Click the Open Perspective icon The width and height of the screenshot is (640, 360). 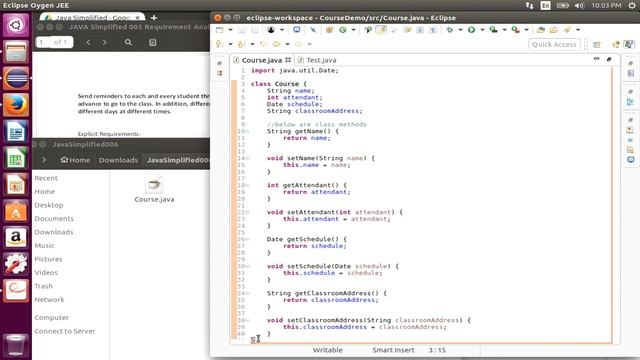[x=597, y=44]
